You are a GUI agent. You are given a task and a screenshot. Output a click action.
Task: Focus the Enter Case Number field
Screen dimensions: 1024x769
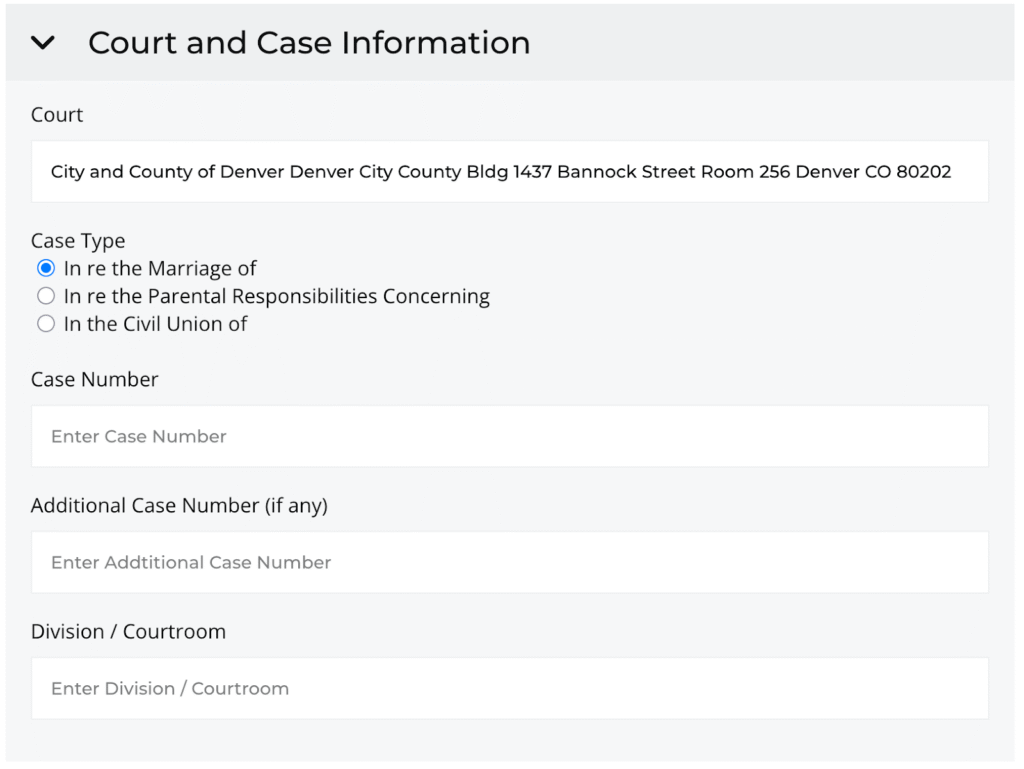coord(509,436)
